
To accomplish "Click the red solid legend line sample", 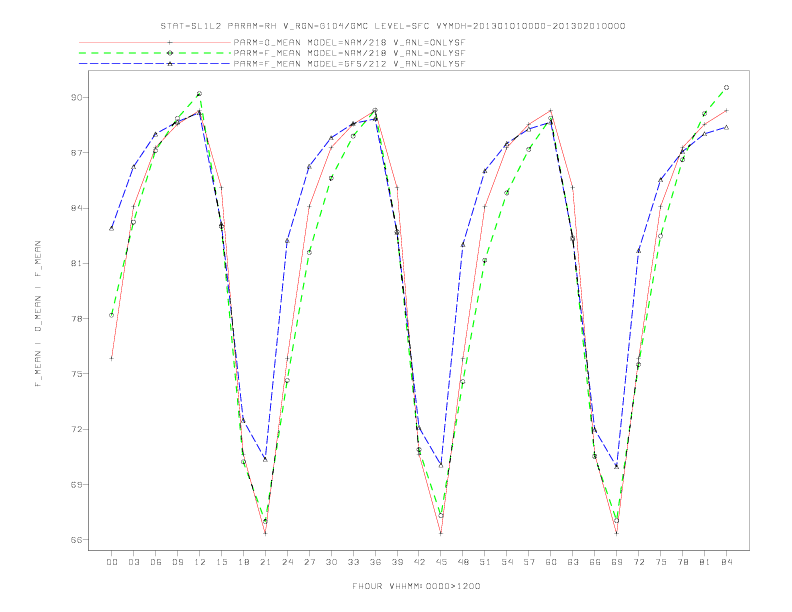I will [x=155, y=43].
